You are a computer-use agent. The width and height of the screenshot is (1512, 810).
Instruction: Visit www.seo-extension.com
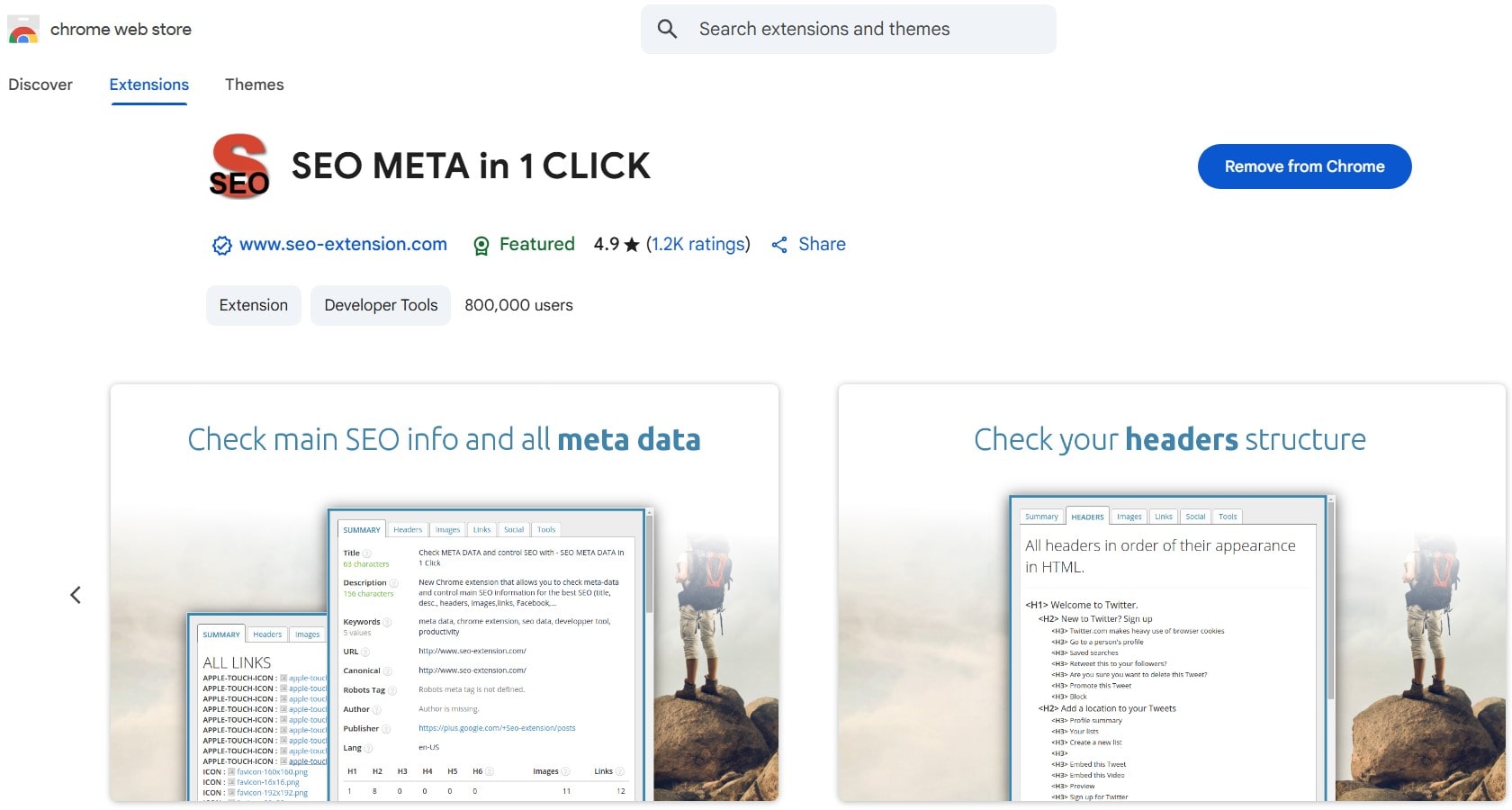click(343, 244)
